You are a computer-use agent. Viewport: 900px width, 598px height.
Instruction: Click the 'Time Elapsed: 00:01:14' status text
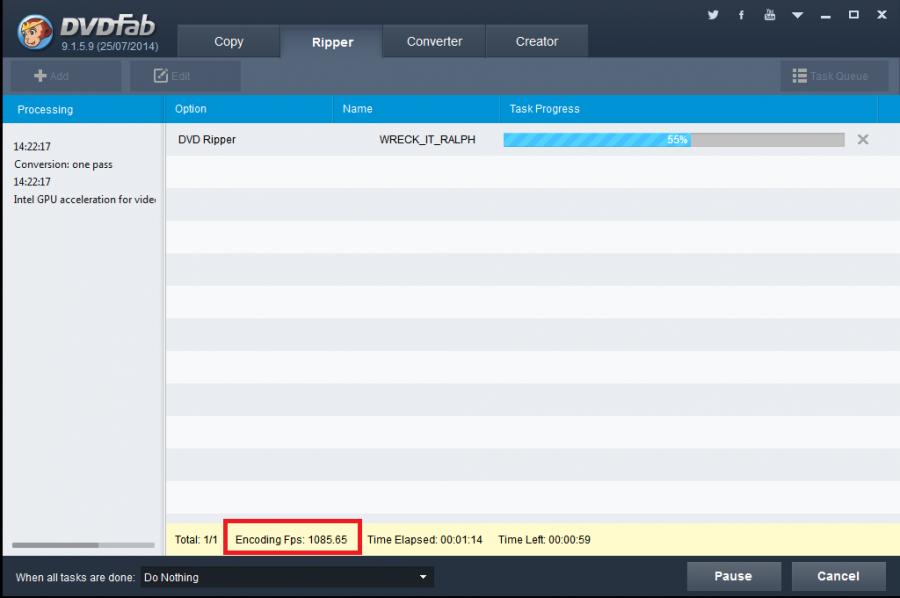425,539
